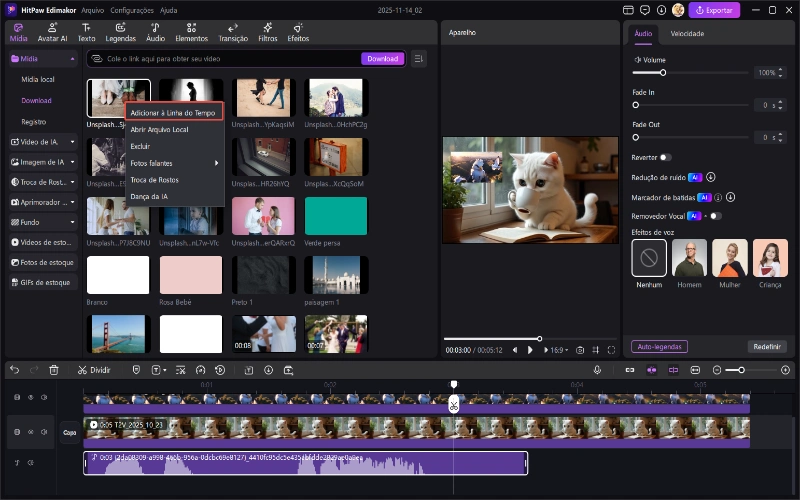Enable the Removedor Vocal switch
Screen dimensions: 800x500
(714, 215)
